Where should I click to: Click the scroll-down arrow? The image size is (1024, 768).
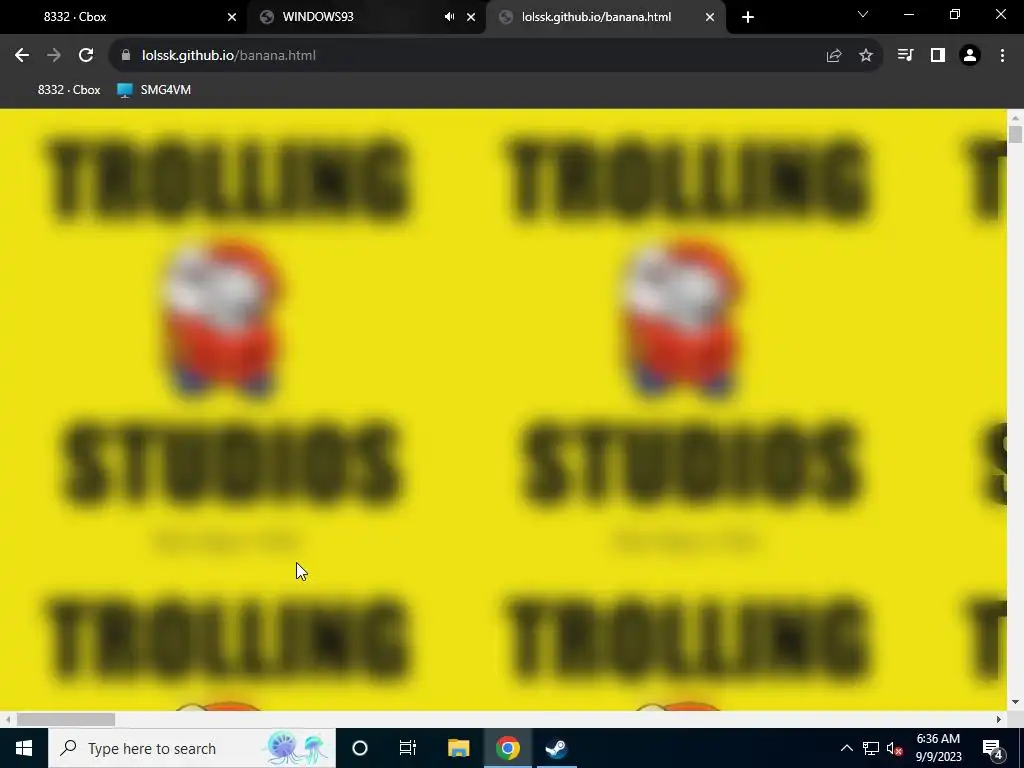pos(1015,703)
